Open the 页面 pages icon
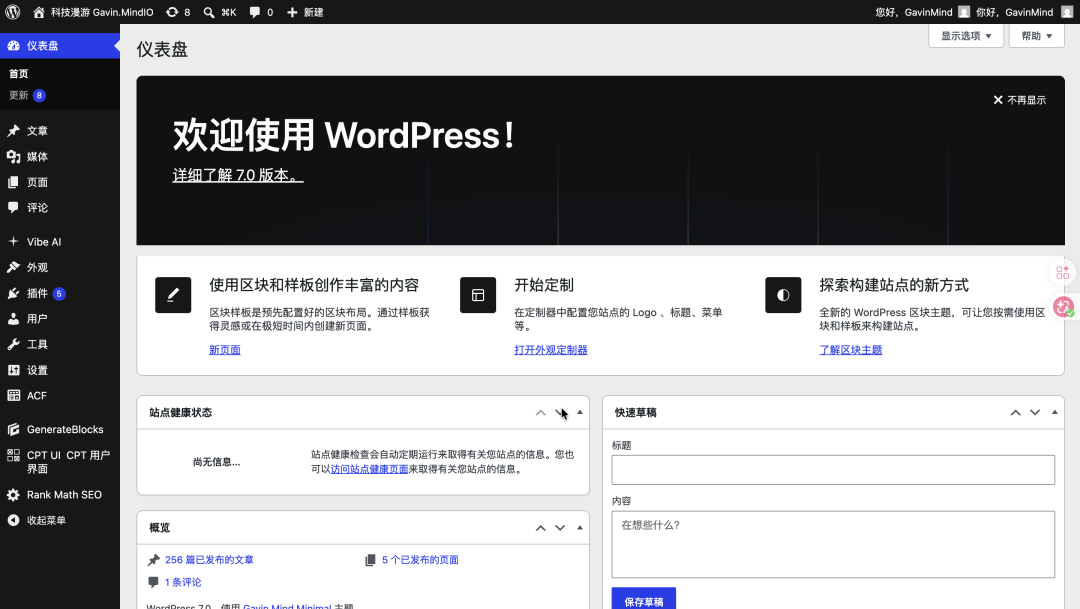 click(x=13, y=182)
